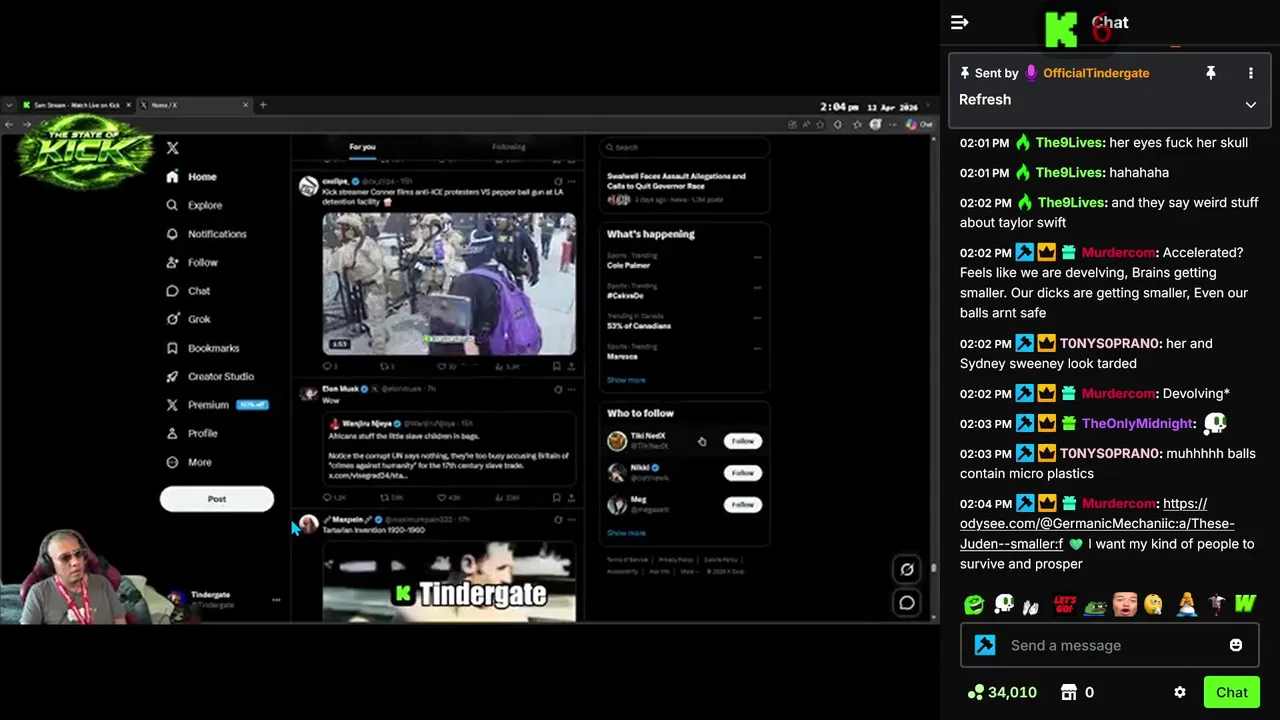Click the moderator gavel badge in message box
This screenshot has height=720, width=1280.
click(985, 645)
